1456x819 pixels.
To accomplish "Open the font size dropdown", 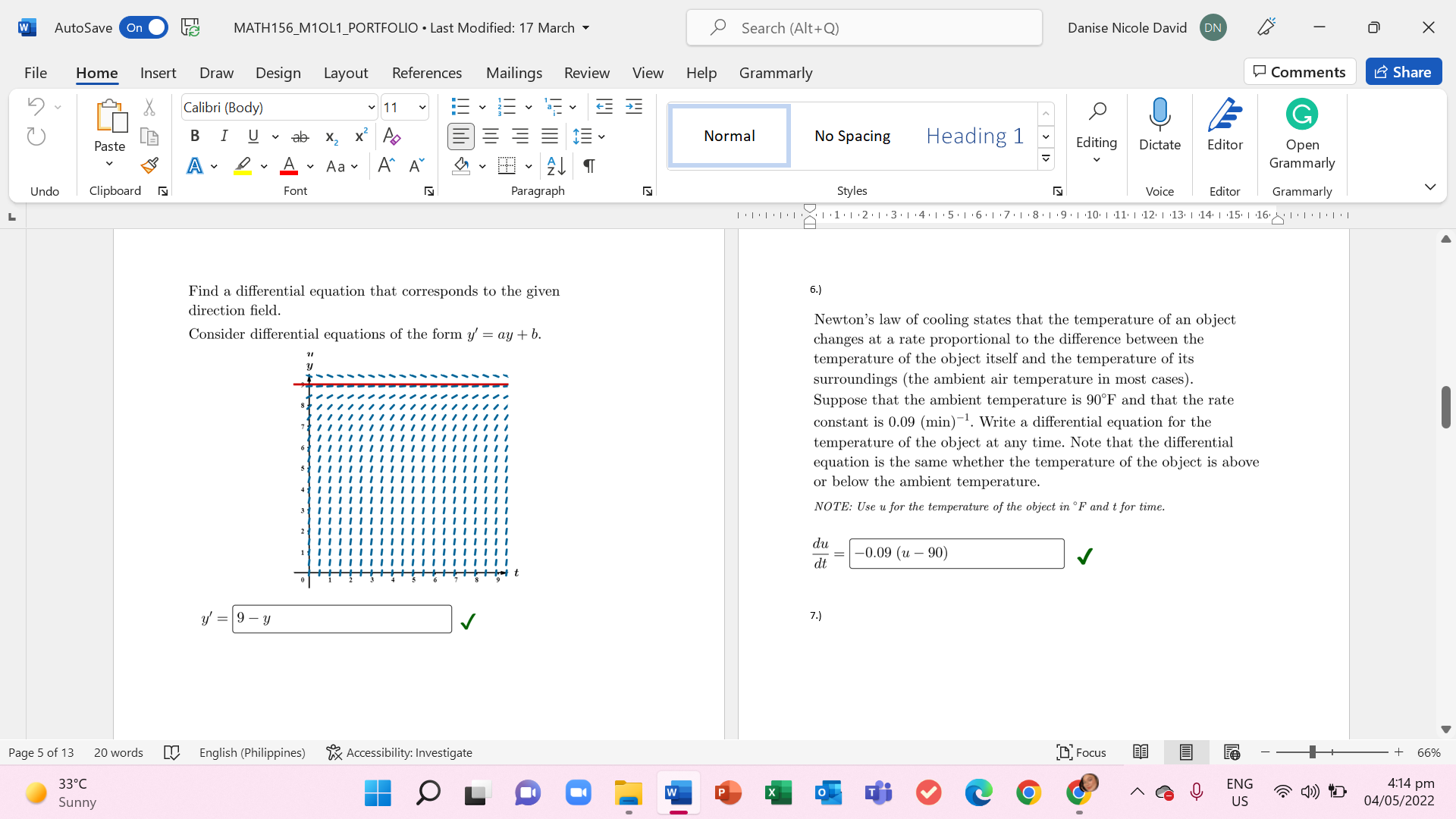I will coord(422,108).
